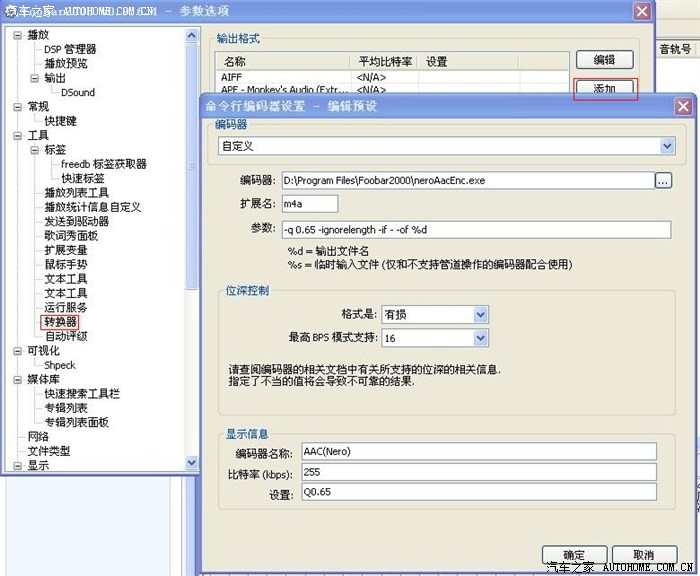Select 扩展变量 in the tree
This screenshot has height=576, width=700.
click(x=66, y=250)
